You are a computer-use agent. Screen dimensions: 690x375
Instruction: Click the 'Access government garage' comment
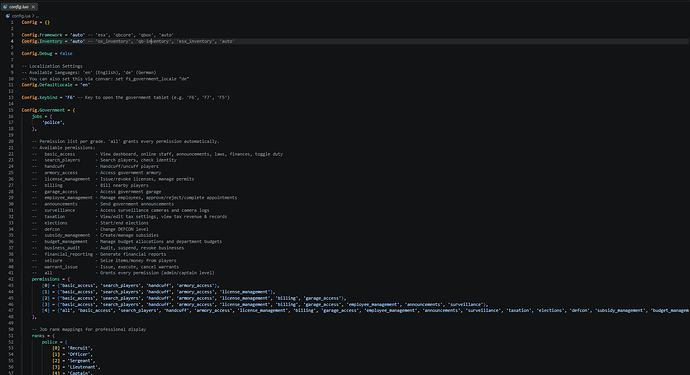[130, 192]
